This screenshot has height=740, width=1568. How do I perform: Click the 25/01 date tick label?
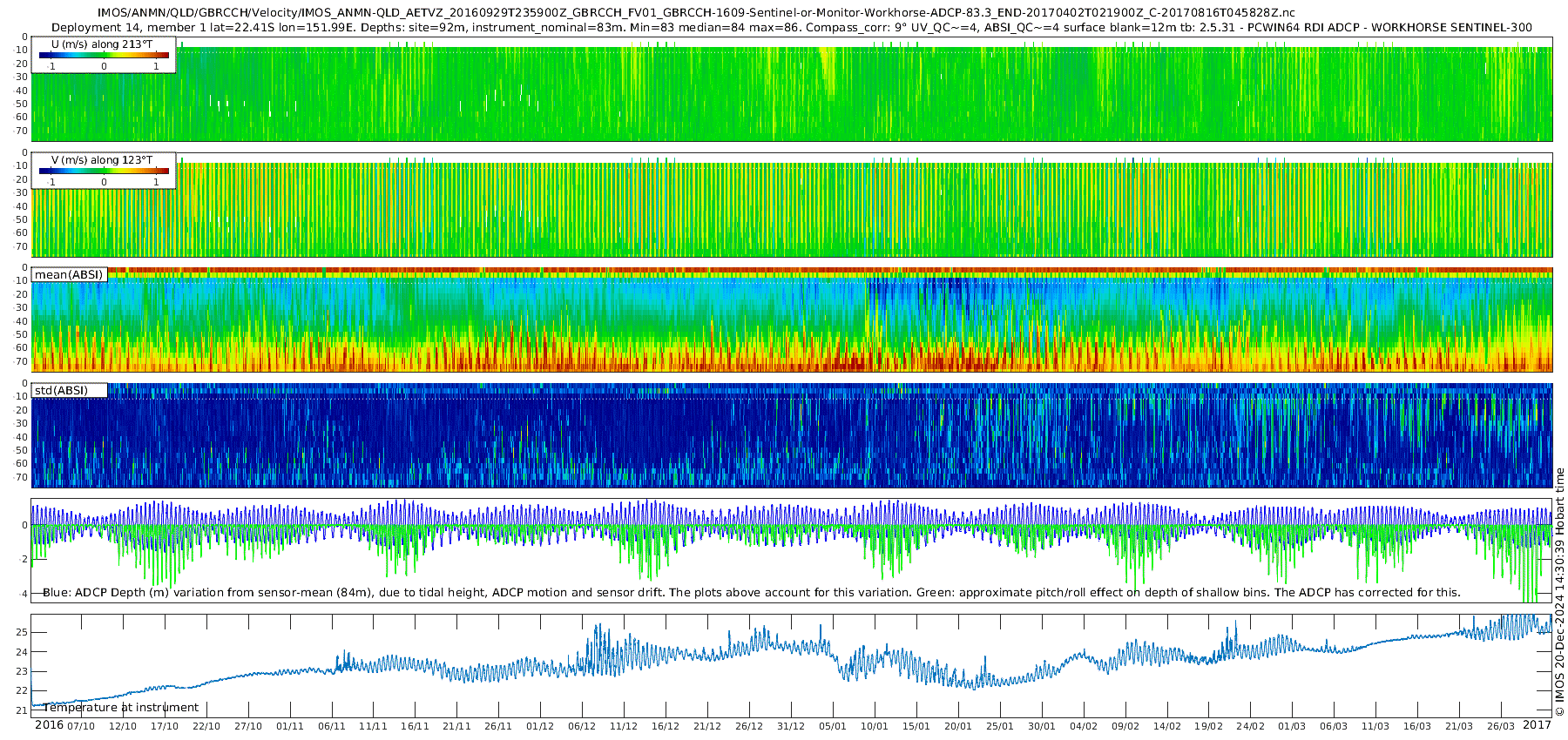tap(1000, 726)
